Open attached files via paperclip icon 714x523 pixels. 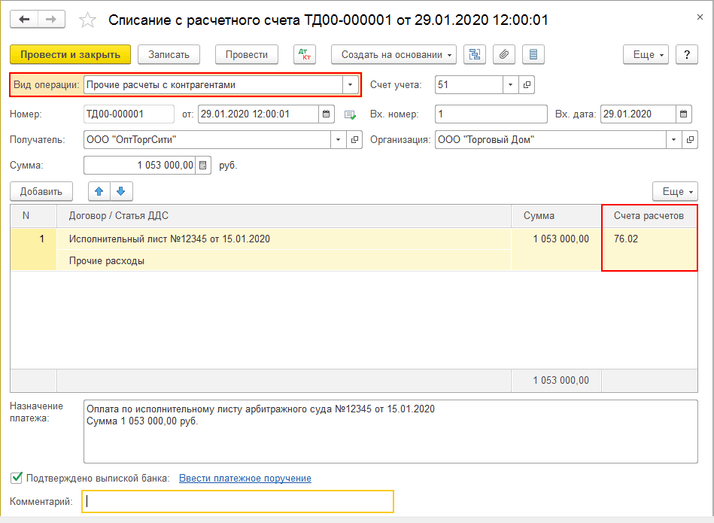pyautogui.click(x=505, y=54)
